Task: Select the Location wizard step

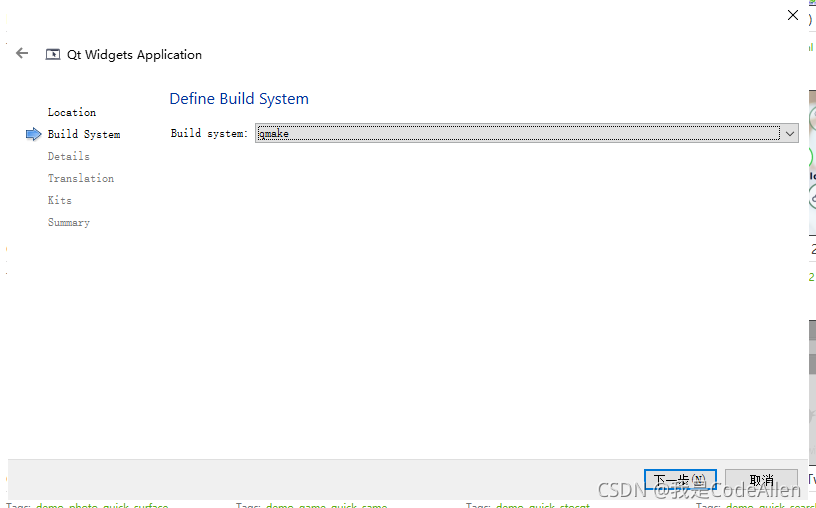Action: click(72, 112)
